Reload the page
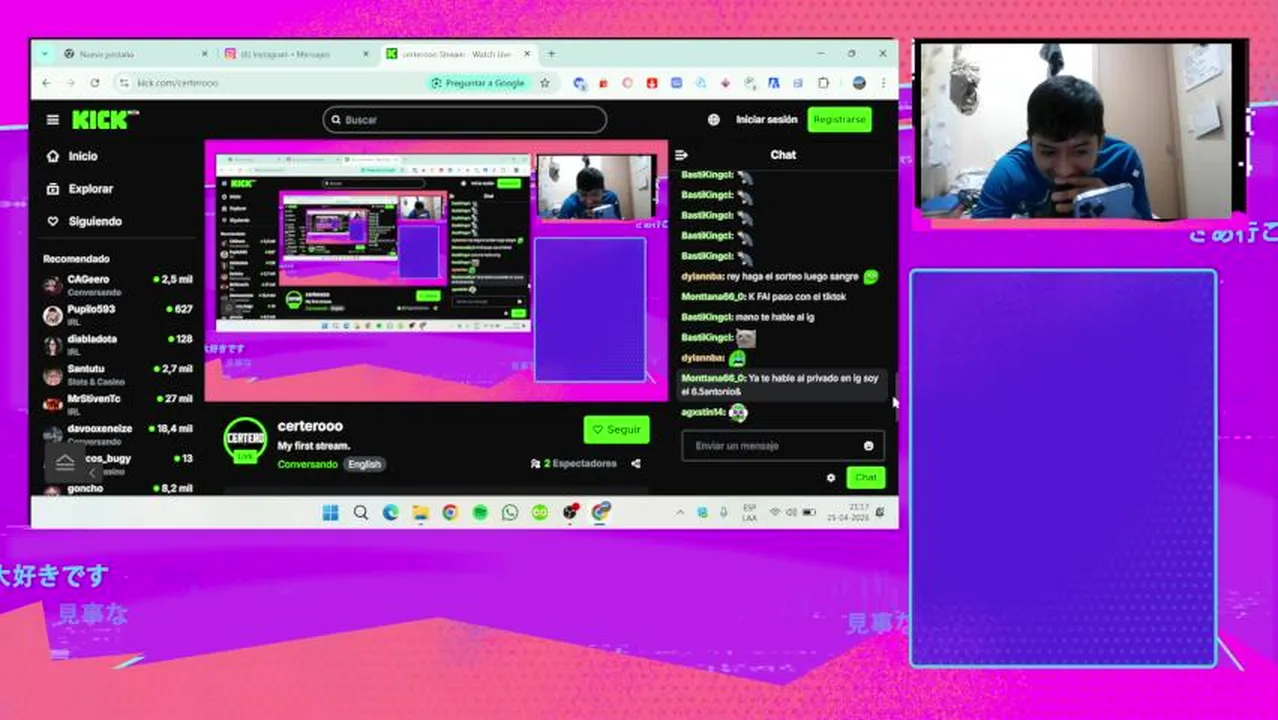Screen dimensions: 1278x720 point(95,83)
